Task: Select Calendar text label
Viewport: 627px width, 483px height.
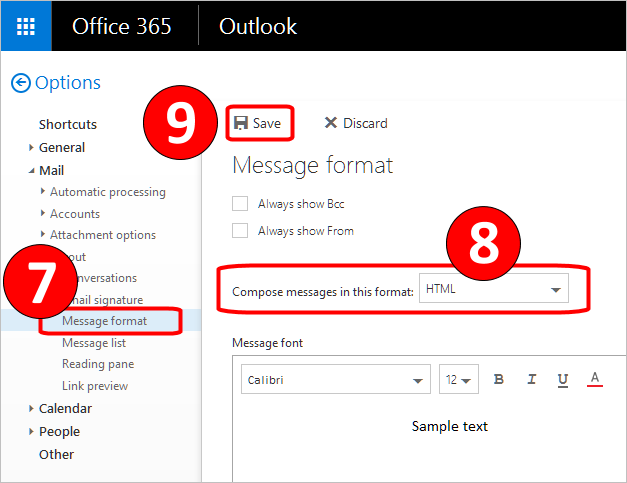Action: pyautogui.click(x=65, y=409)
